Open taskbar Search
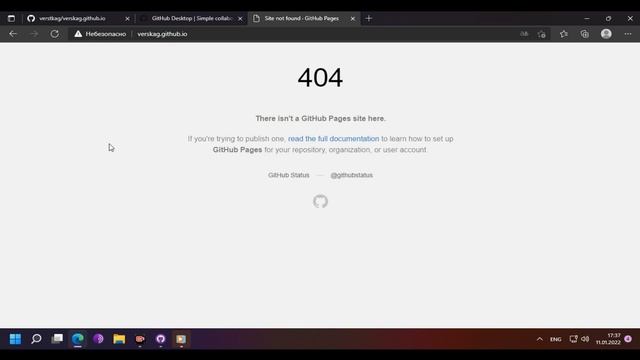Image resolution: width=640 pixels, height=360 pixels. [x=36, y=339]
